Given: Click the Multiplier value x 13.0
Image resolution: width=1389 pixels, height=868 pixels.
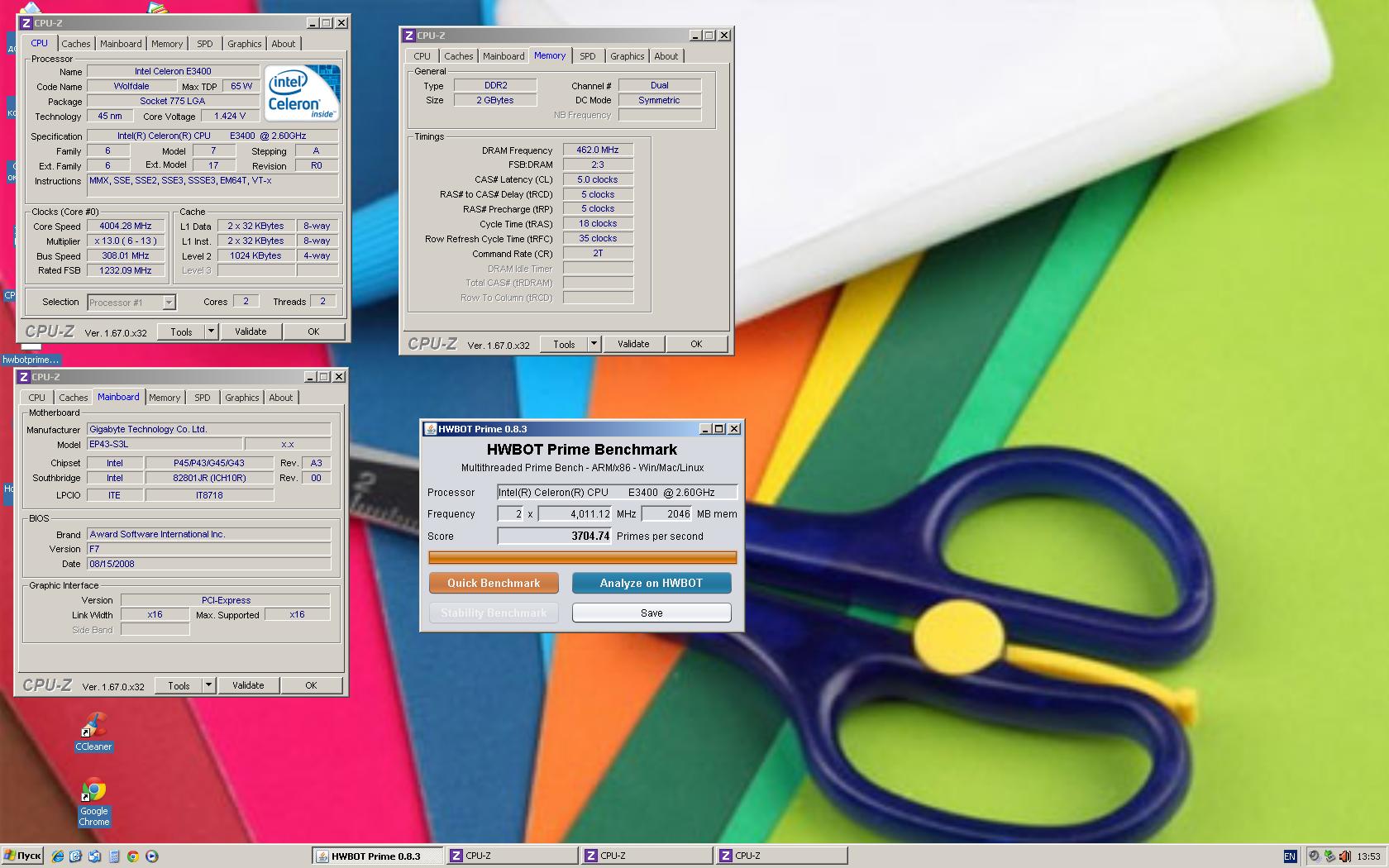Looking at the screenshot, I should pos(126,241).
